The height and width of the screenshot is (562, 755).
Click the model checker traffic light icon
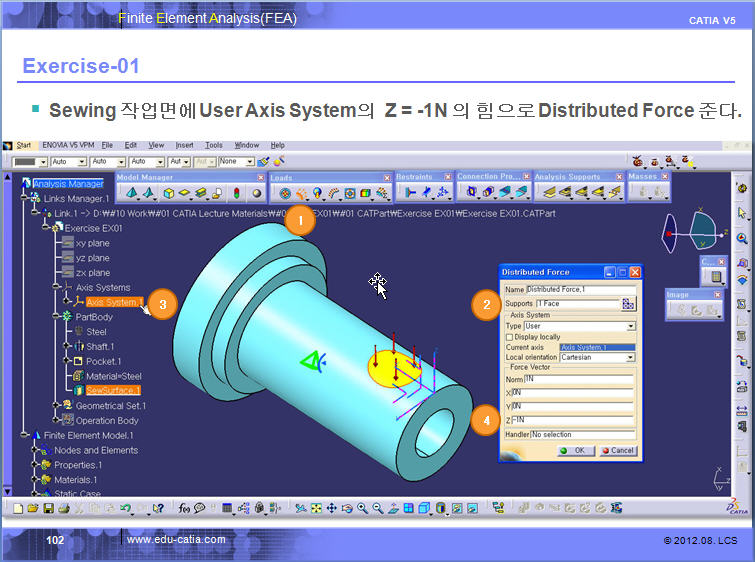tap(236, 193)
